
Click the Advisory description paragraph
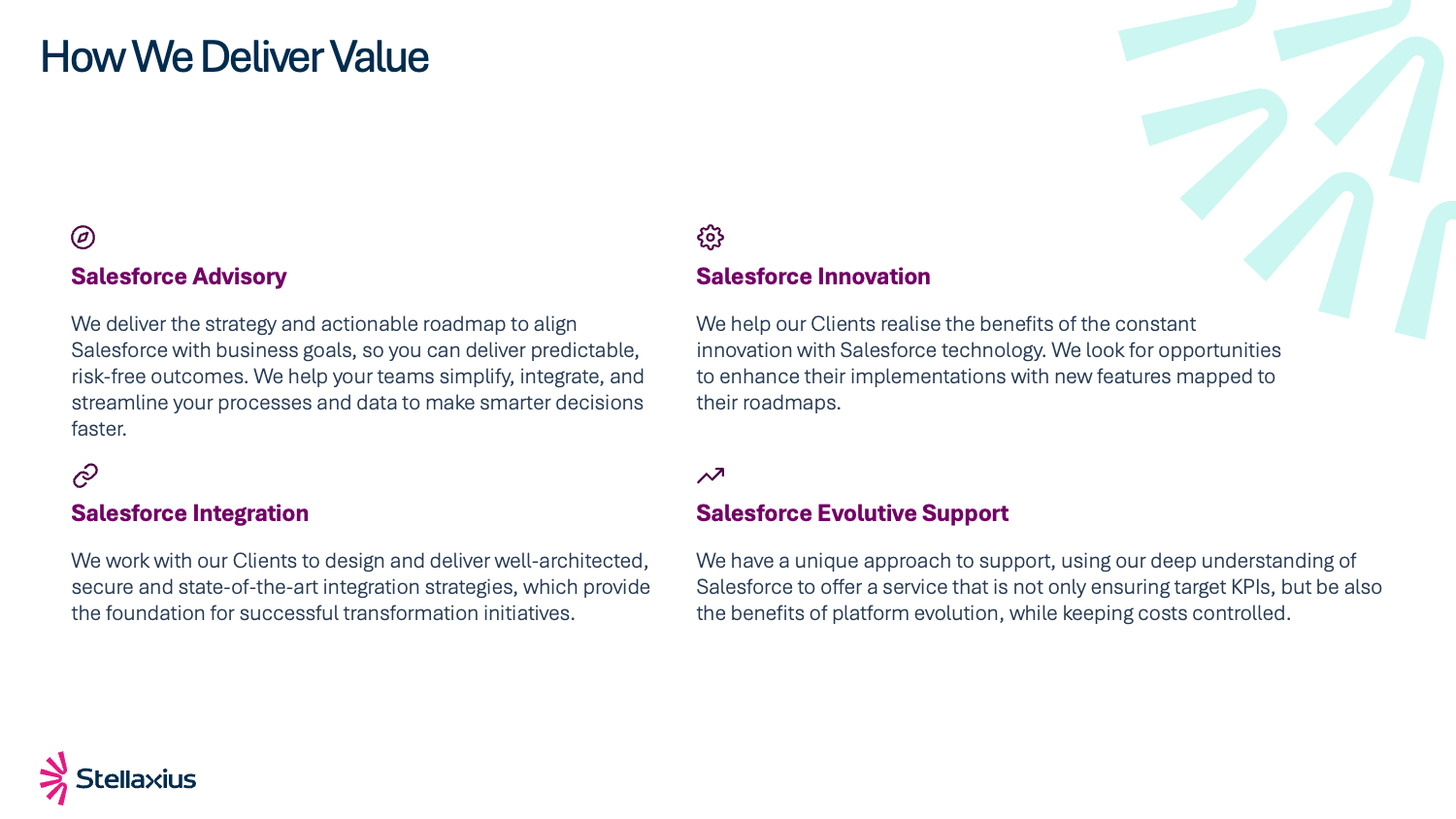point(357,377)
